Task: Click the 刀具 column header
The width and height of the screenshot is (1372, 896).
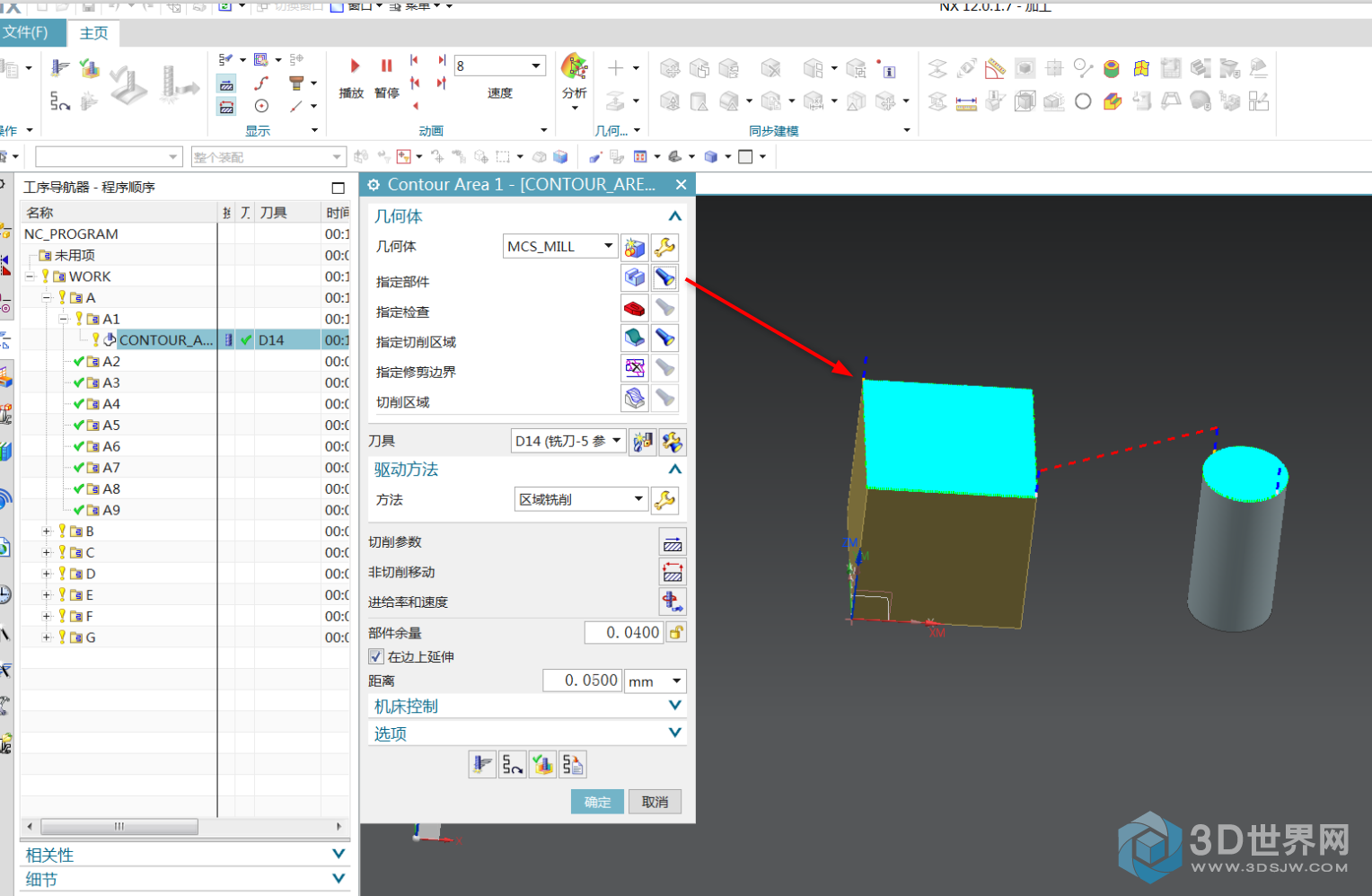Action: (x=287, y=212)
